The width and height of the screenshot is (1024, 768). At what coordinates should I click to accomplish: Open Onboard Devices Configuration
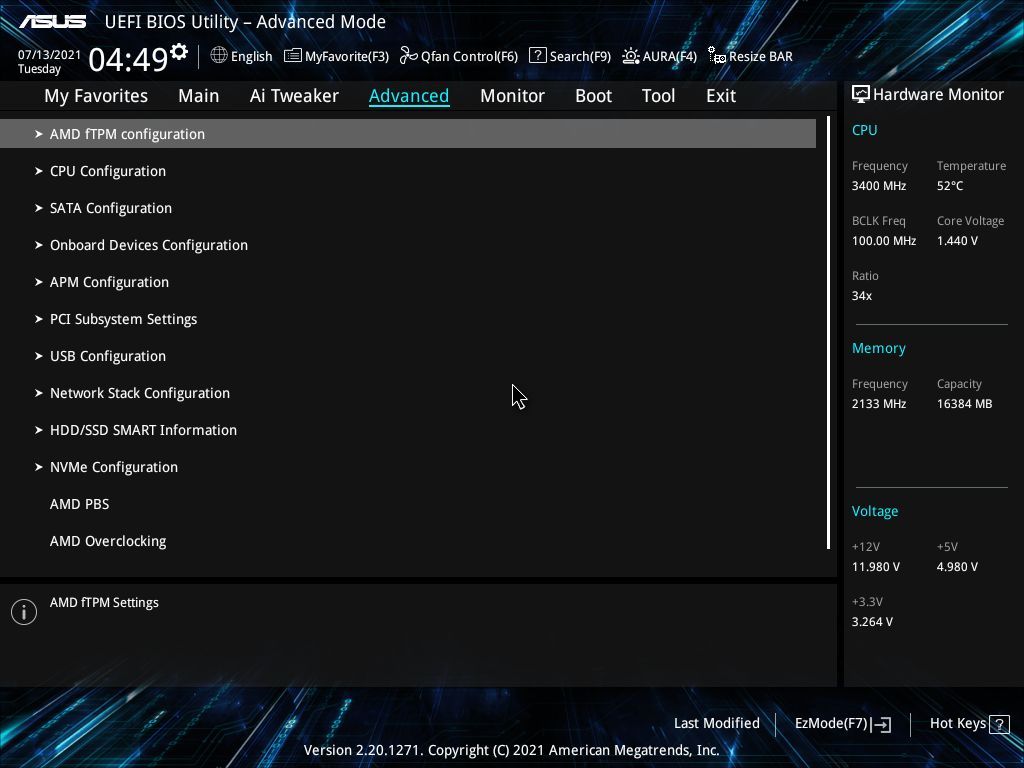click(408, 245)
